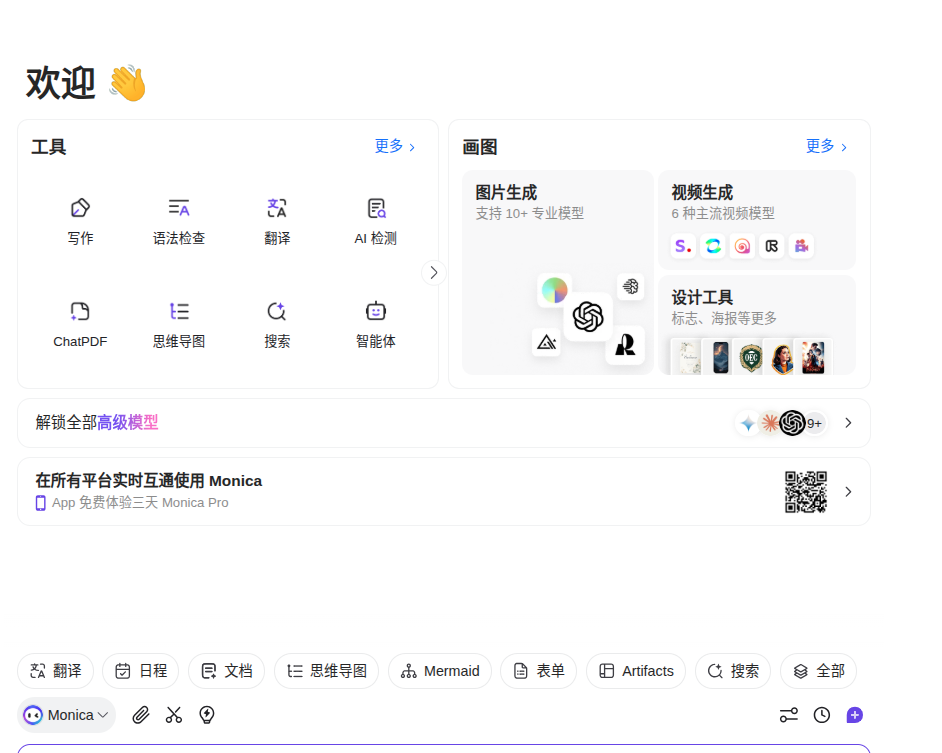
Task: Open the 智能体 agents tool
Action: (x=375, y=325)
